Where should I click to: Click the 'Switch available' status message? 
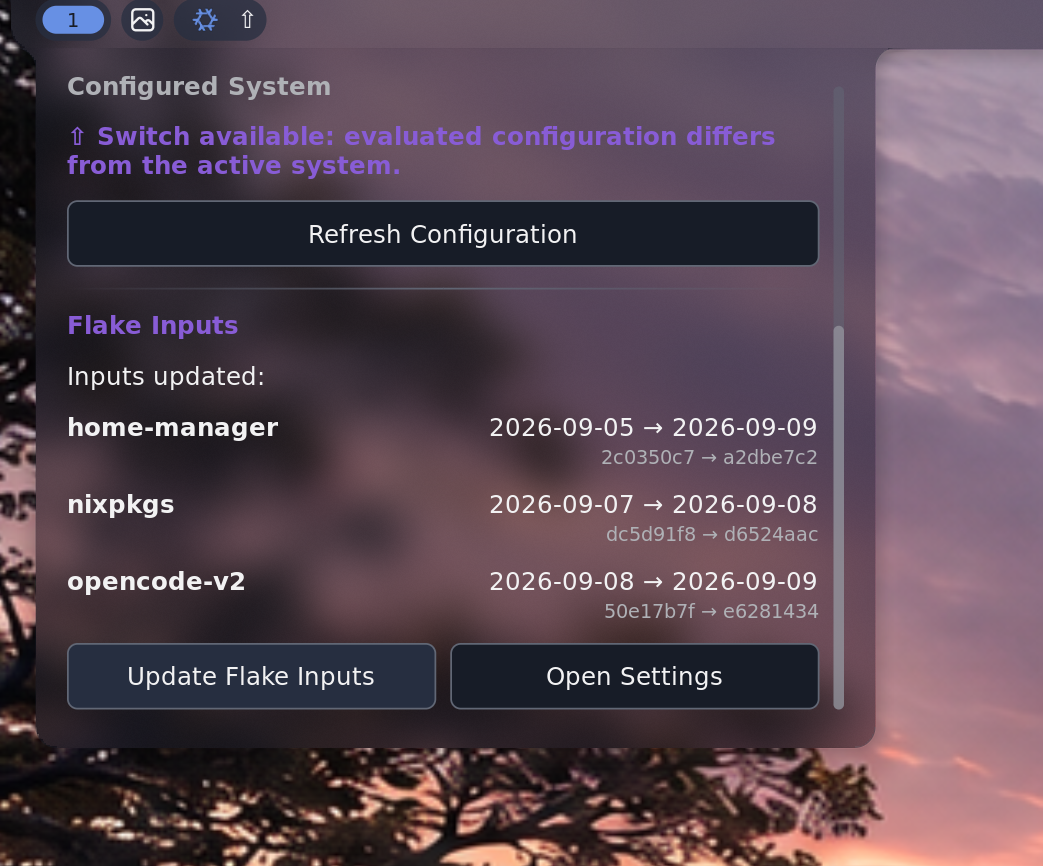pyautogui.click(x=421, y=151)
